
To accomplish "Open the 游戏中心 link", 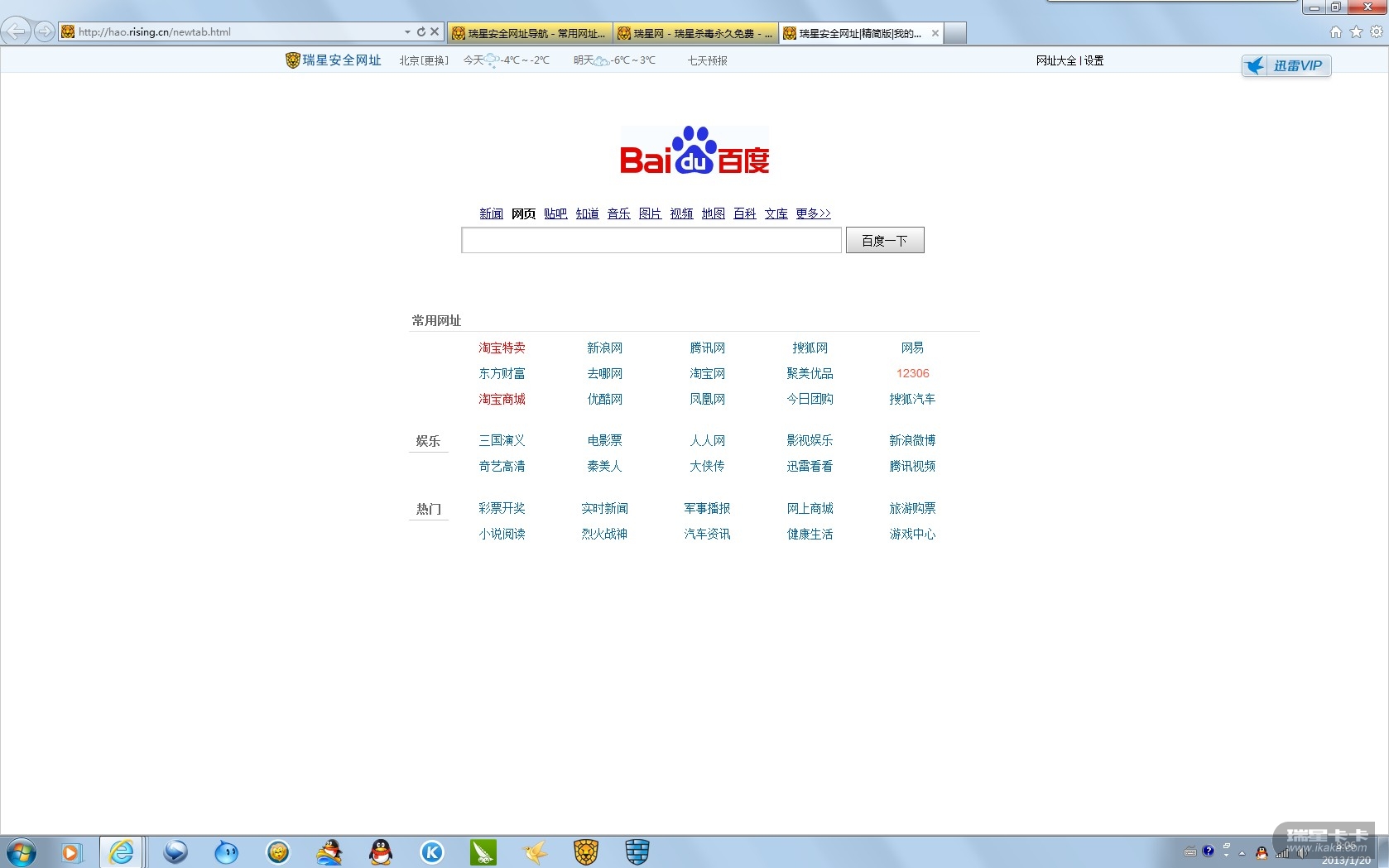I will tap(912, 534).
